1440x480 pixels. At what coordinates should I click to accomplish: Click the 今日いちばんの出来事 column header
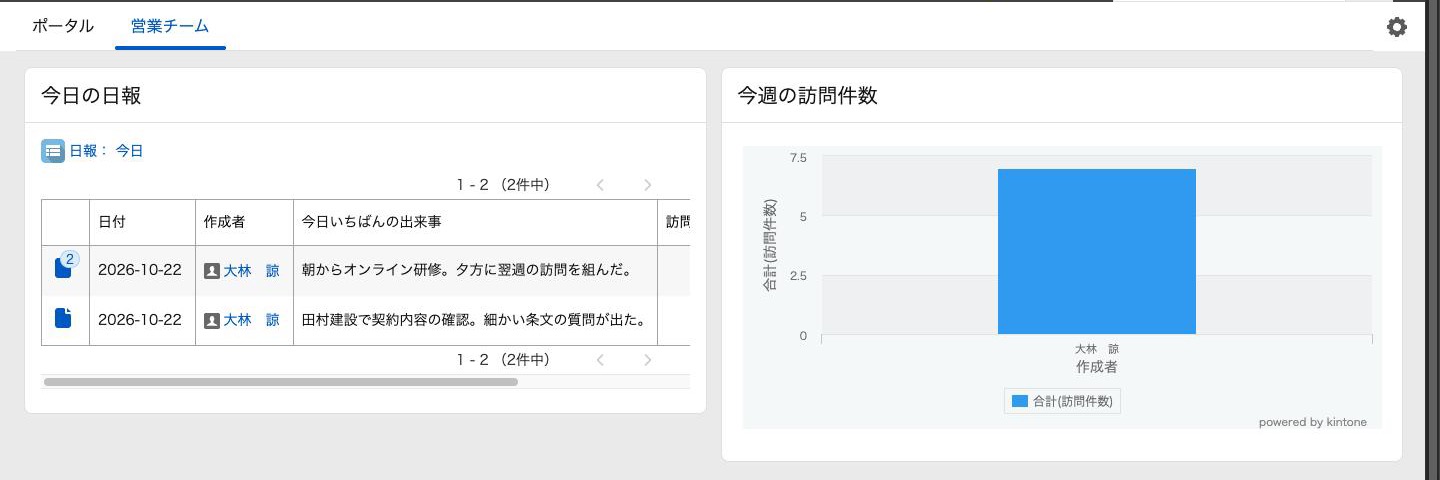click(x=474, y=222)
